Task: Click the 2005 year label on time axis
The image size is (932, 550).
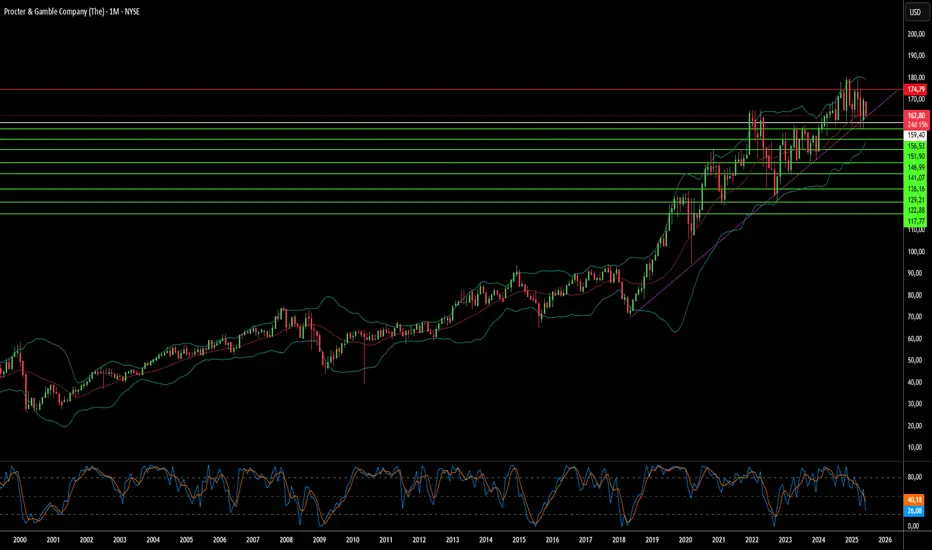Action: click(x=186, y=540)
